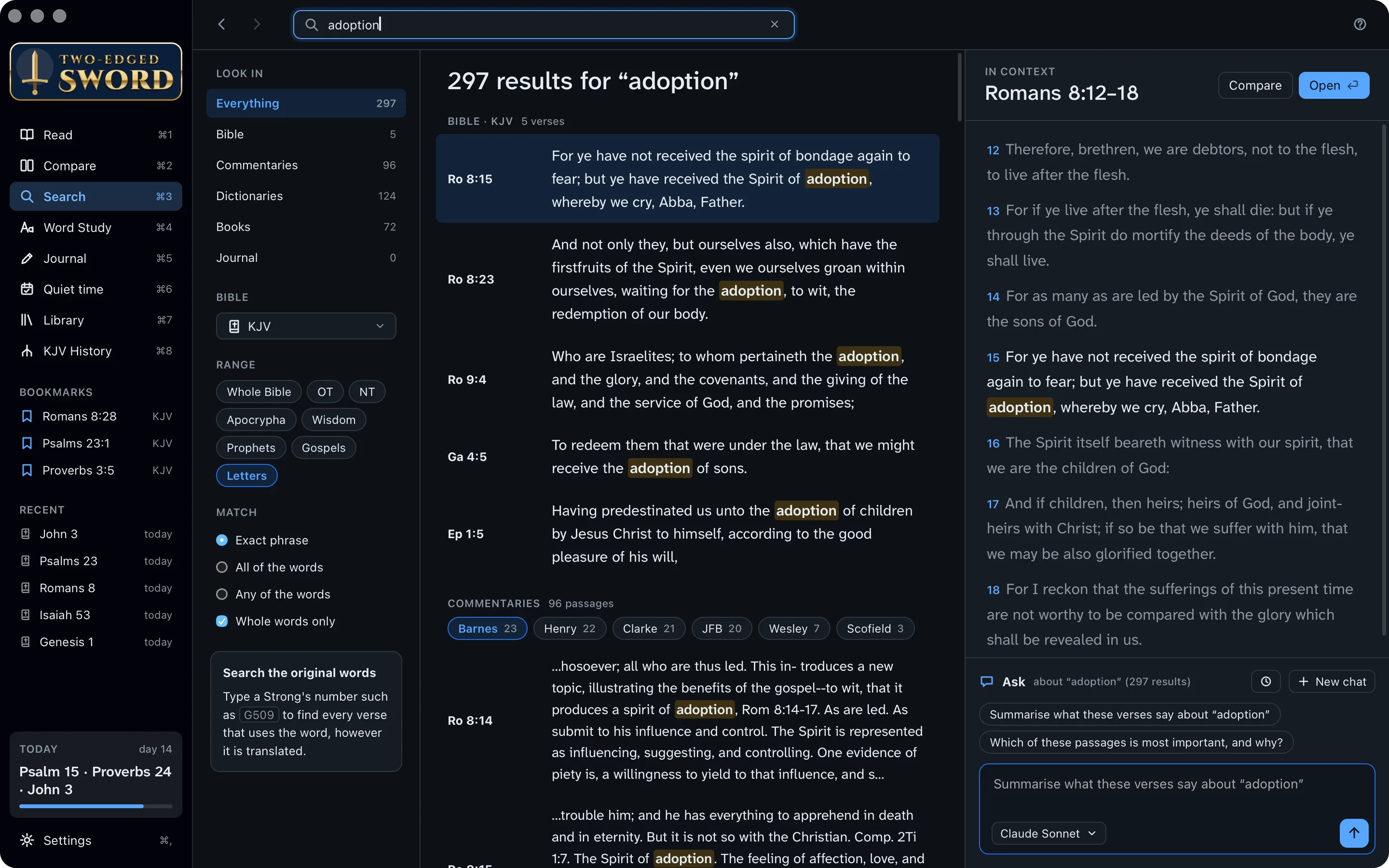Image resolution: width=1389 pixels, height=868 pixels.
Task: Toggle the Gospels range filter
Action: (324, 448)
